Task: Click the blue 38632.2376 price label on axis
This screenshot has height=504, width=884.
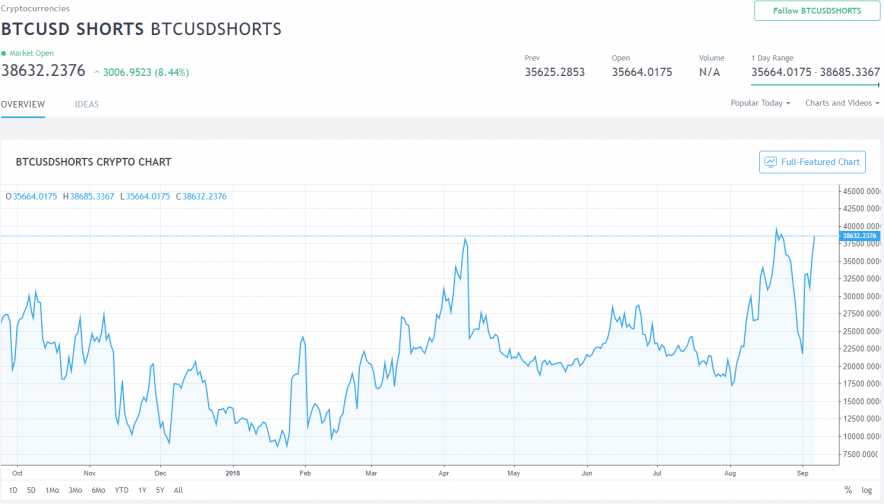Action: pyautogui.click(x=860, y=236)
